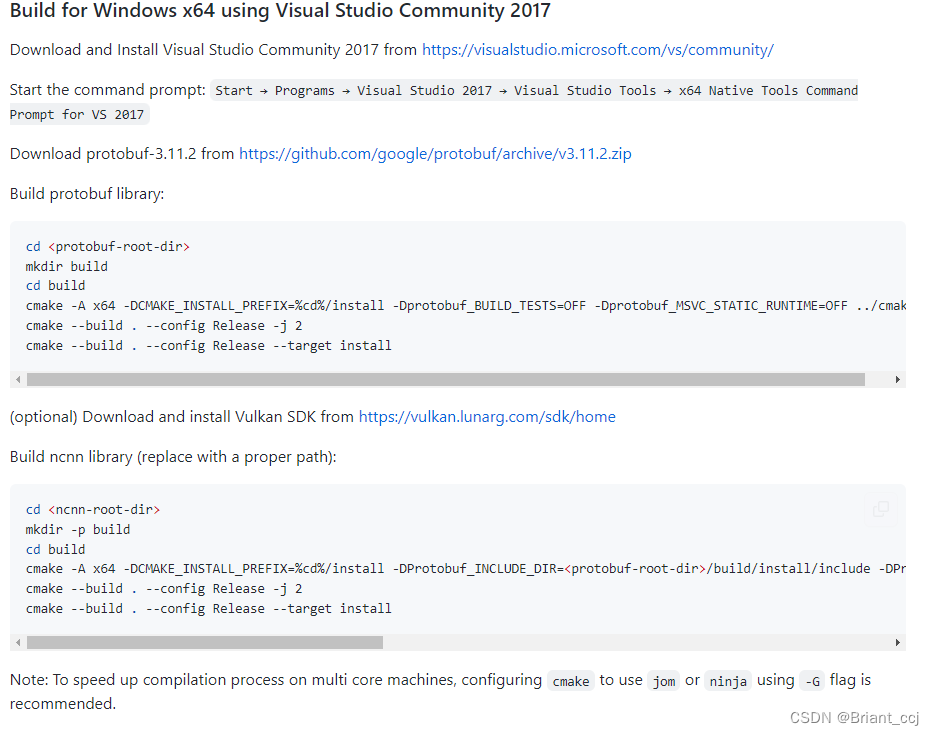The height and width of the screenshot is (735, 934).
Task: Click '--target install' line in ncnn block
Action: [208, 609]
